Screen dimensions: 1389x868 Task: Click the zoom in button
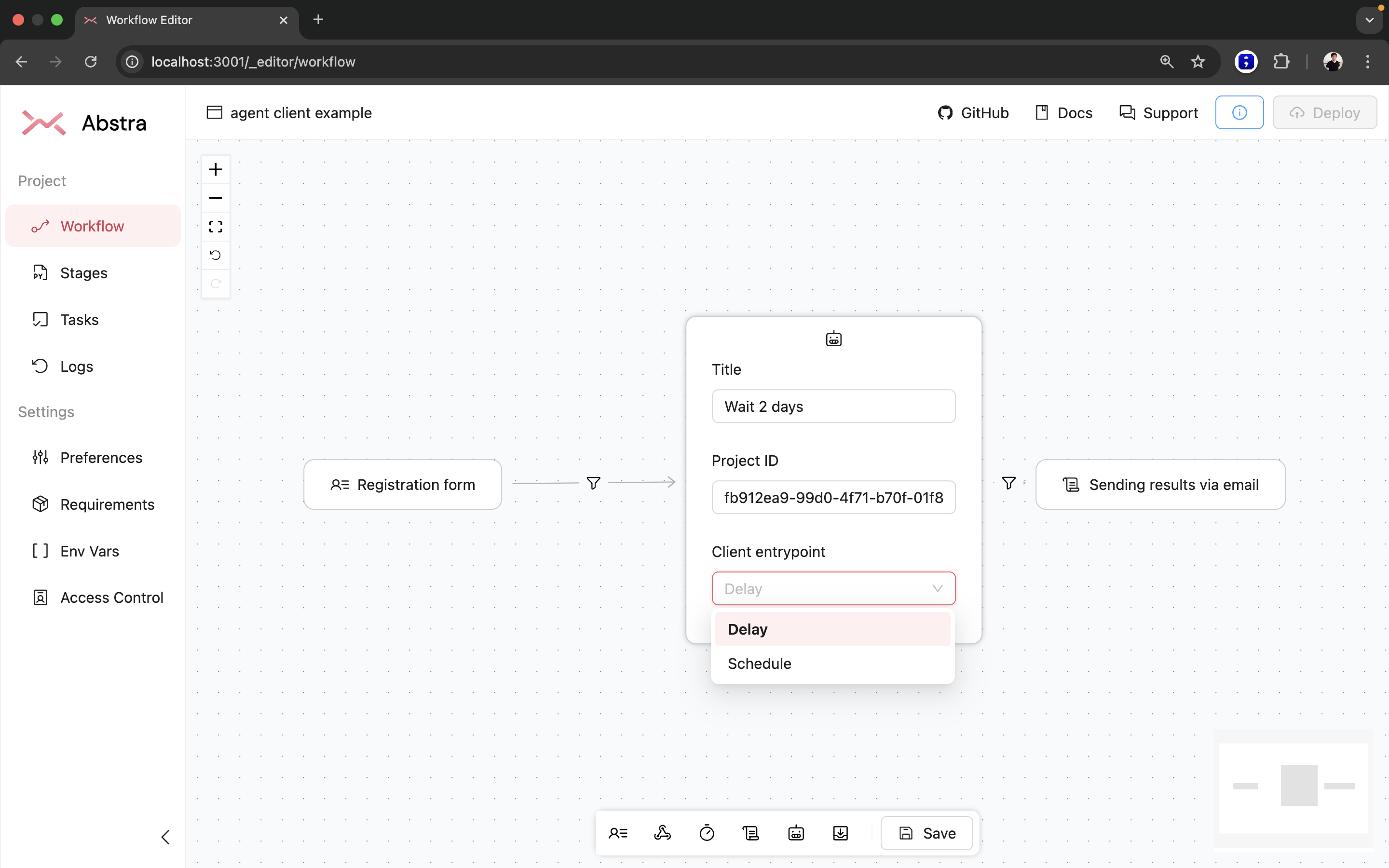pyautogui.click(x=216, y=168)
